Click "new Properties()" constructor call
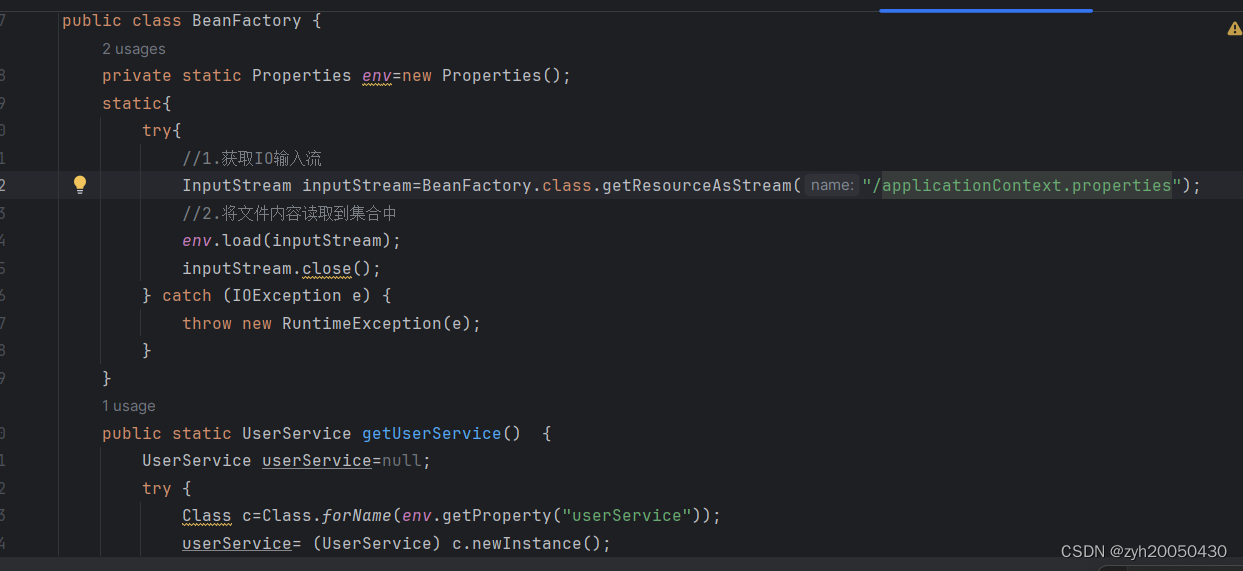The height and width of the screenshot is (571, 1243). pyautogui.click(x=481, y=76)
